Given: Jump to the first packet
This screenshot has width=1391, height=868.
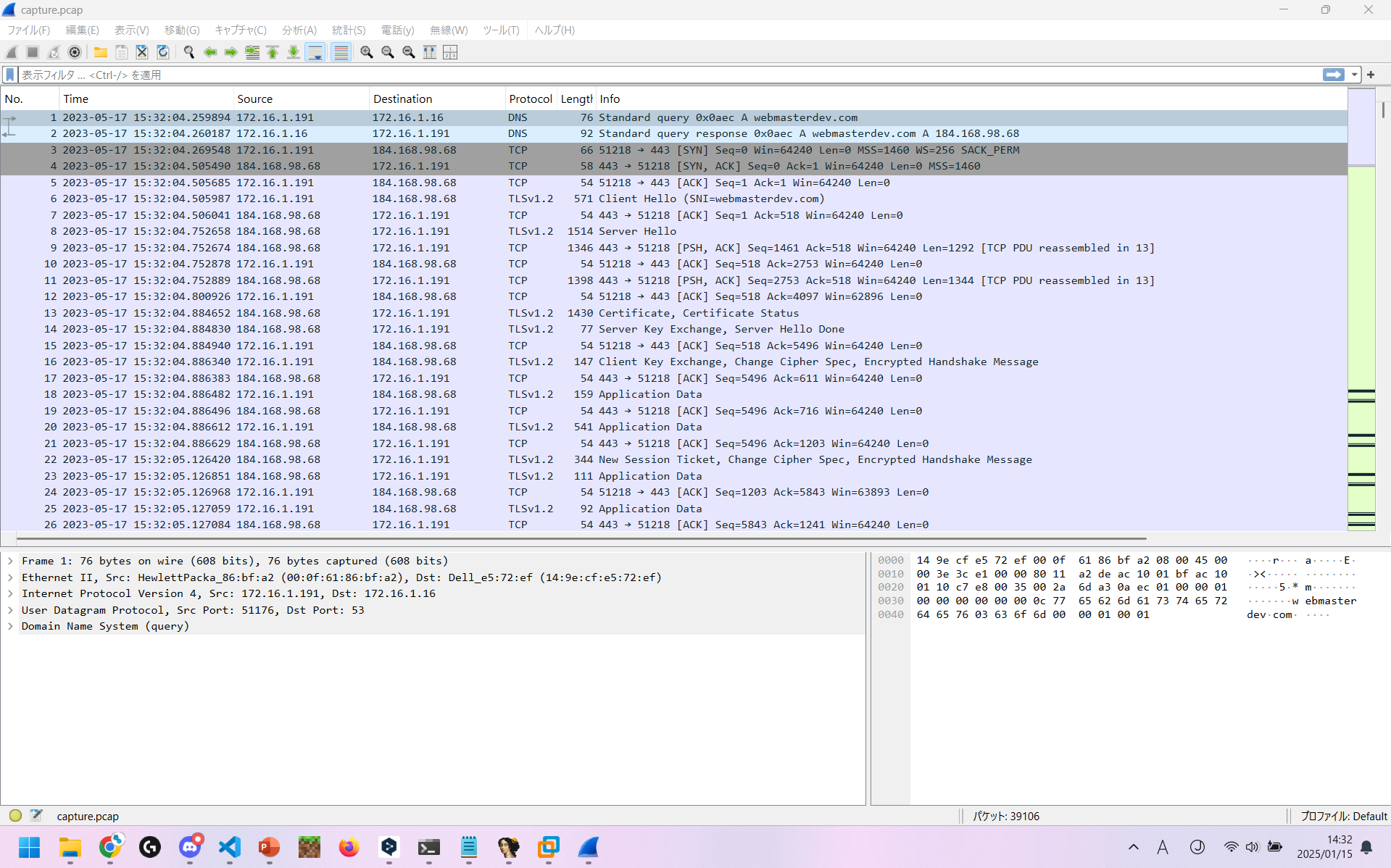Looking at the screenshot, I should pyautogui.click(x=273, y=52).
